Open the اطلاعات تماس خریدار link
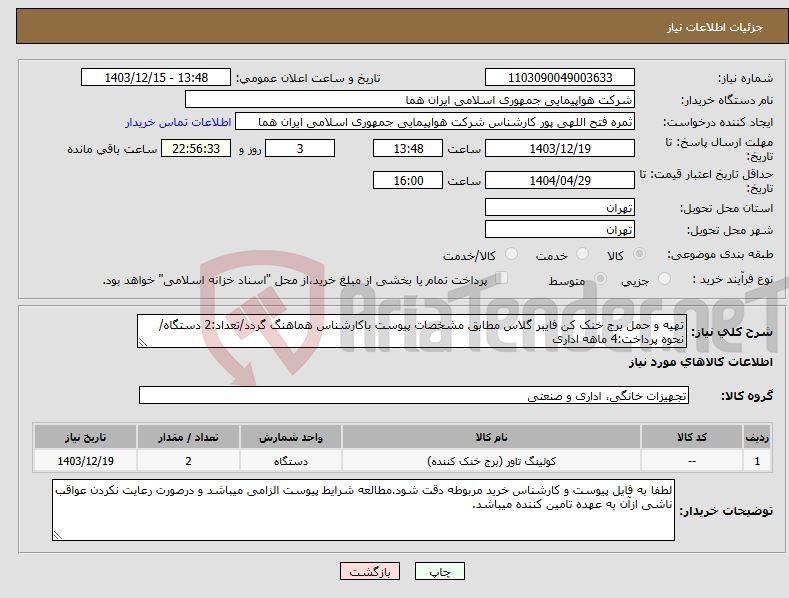Viewport: 789px width, 598px height. 178,122
